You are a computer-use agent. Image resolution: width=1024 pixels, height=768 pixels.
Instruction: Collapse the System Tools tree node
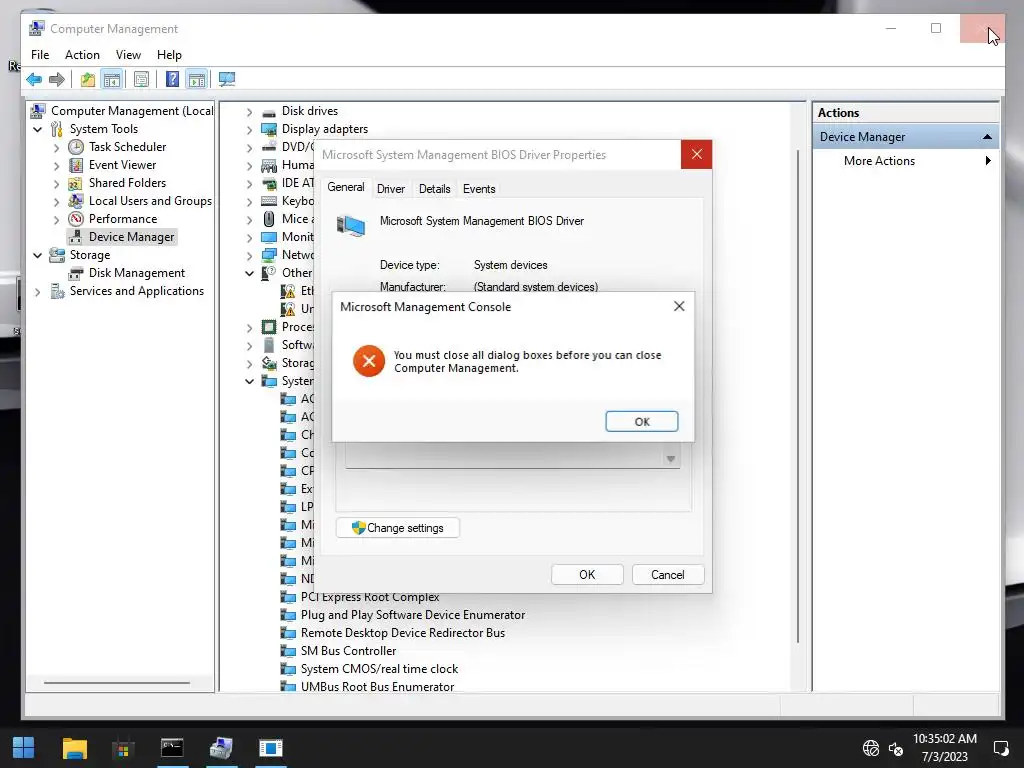[38, 129]
